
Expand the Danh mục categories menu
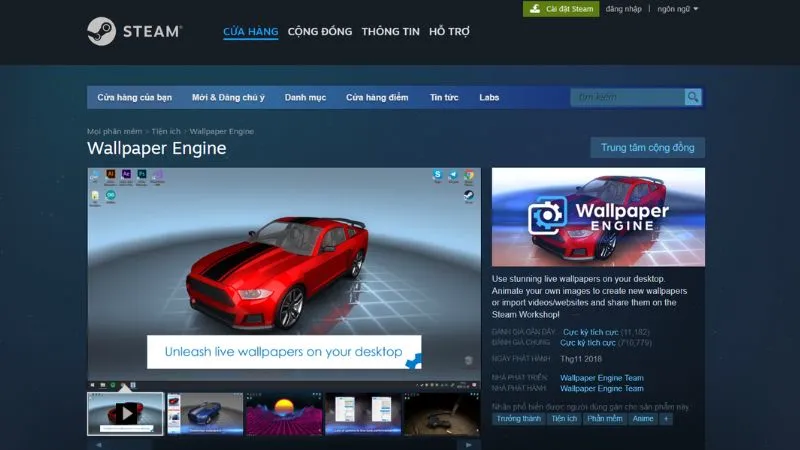(305, 97)
